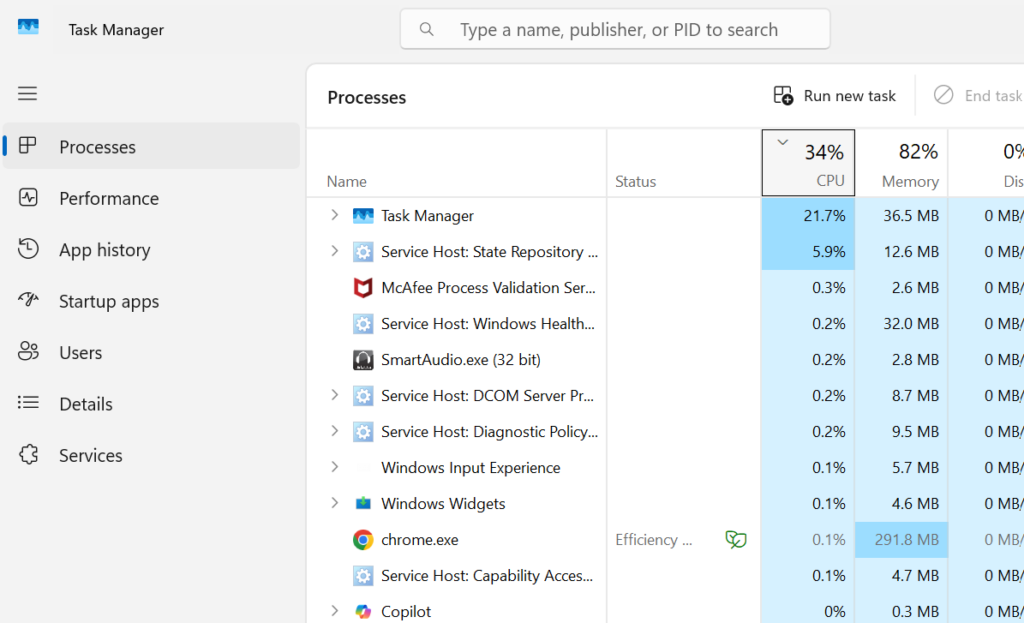Click the 0.3 MB Copilot memory cell

click(901, 611)
